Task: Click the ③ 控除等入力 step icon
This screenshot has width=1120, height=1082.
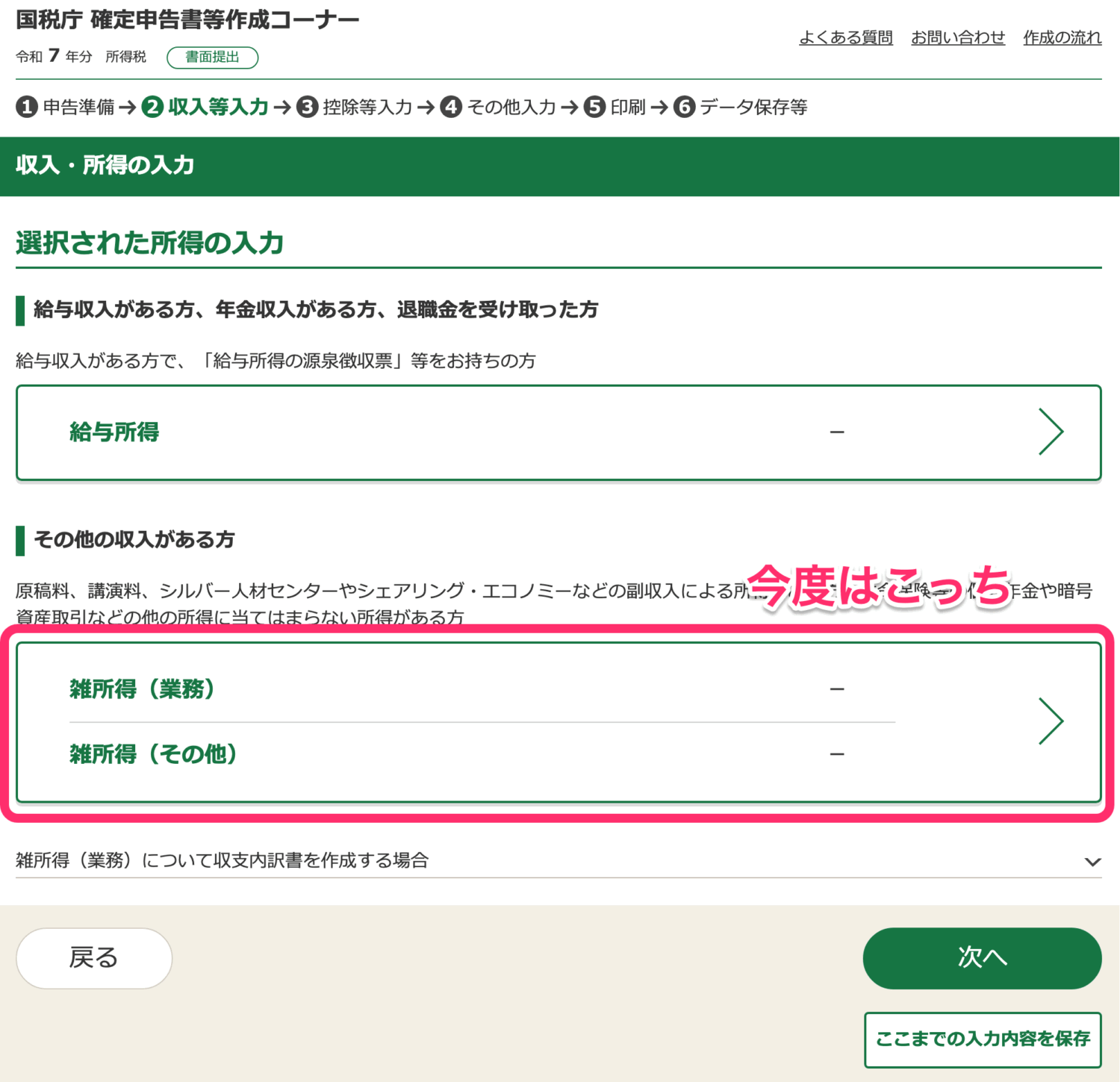Action: tap(306, 107)
